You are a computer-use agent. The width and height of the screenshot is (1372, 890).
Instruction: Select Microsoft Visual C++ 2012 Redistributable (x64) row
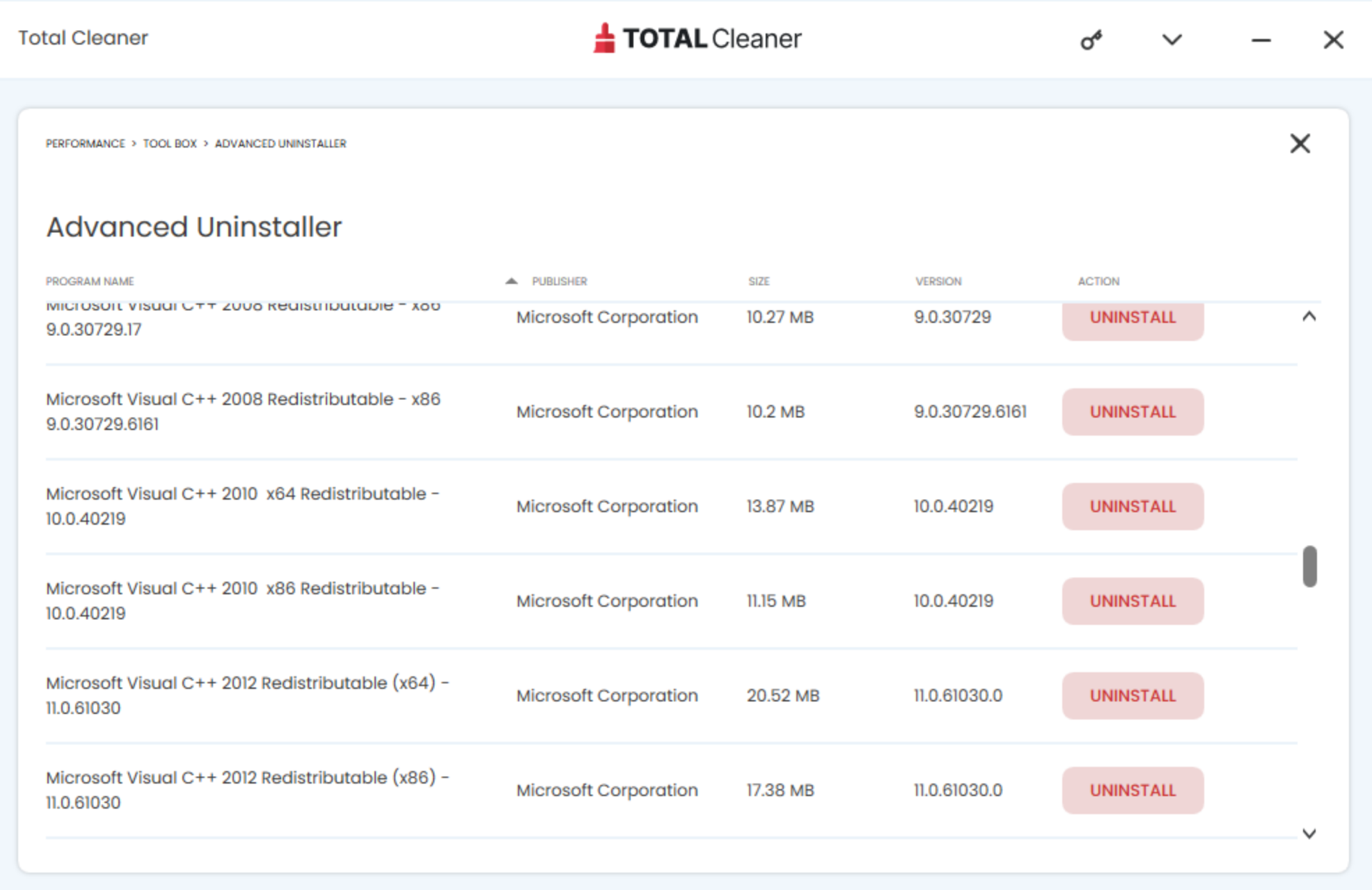point(671,696)
